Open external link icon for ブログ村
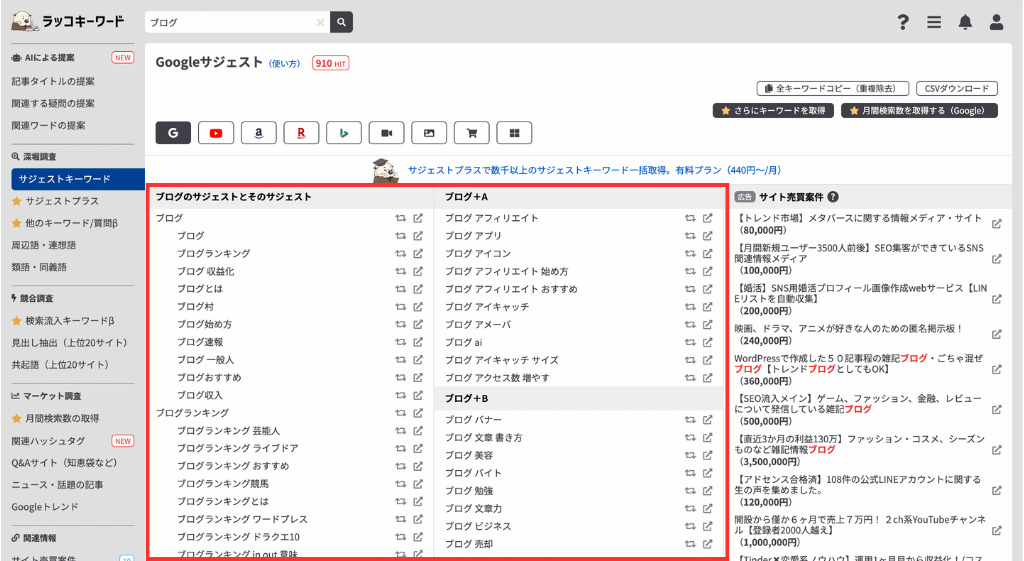The image size is (1024, 561). click(418, 306)
